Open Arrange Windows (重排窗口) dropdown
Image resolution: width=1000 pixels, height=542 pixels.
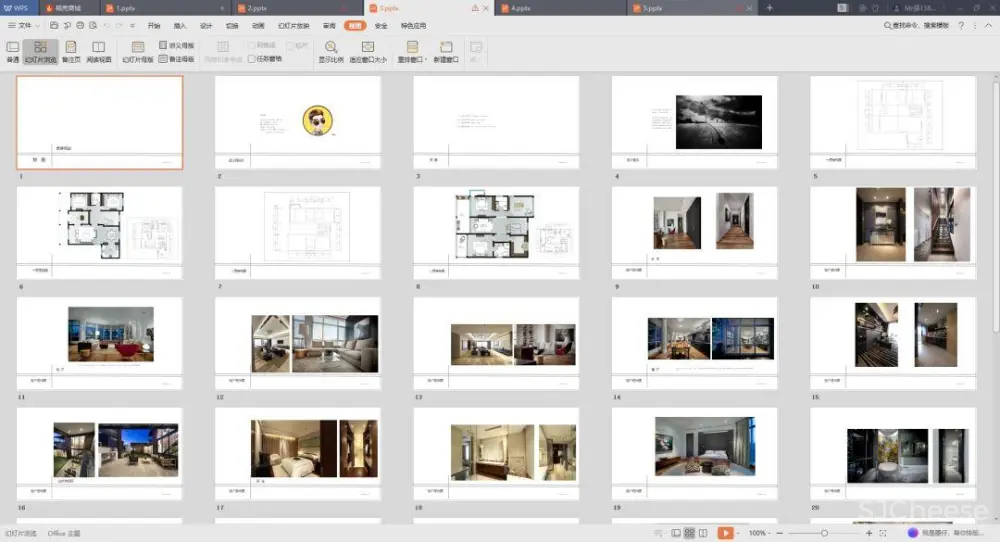point(412,51)
